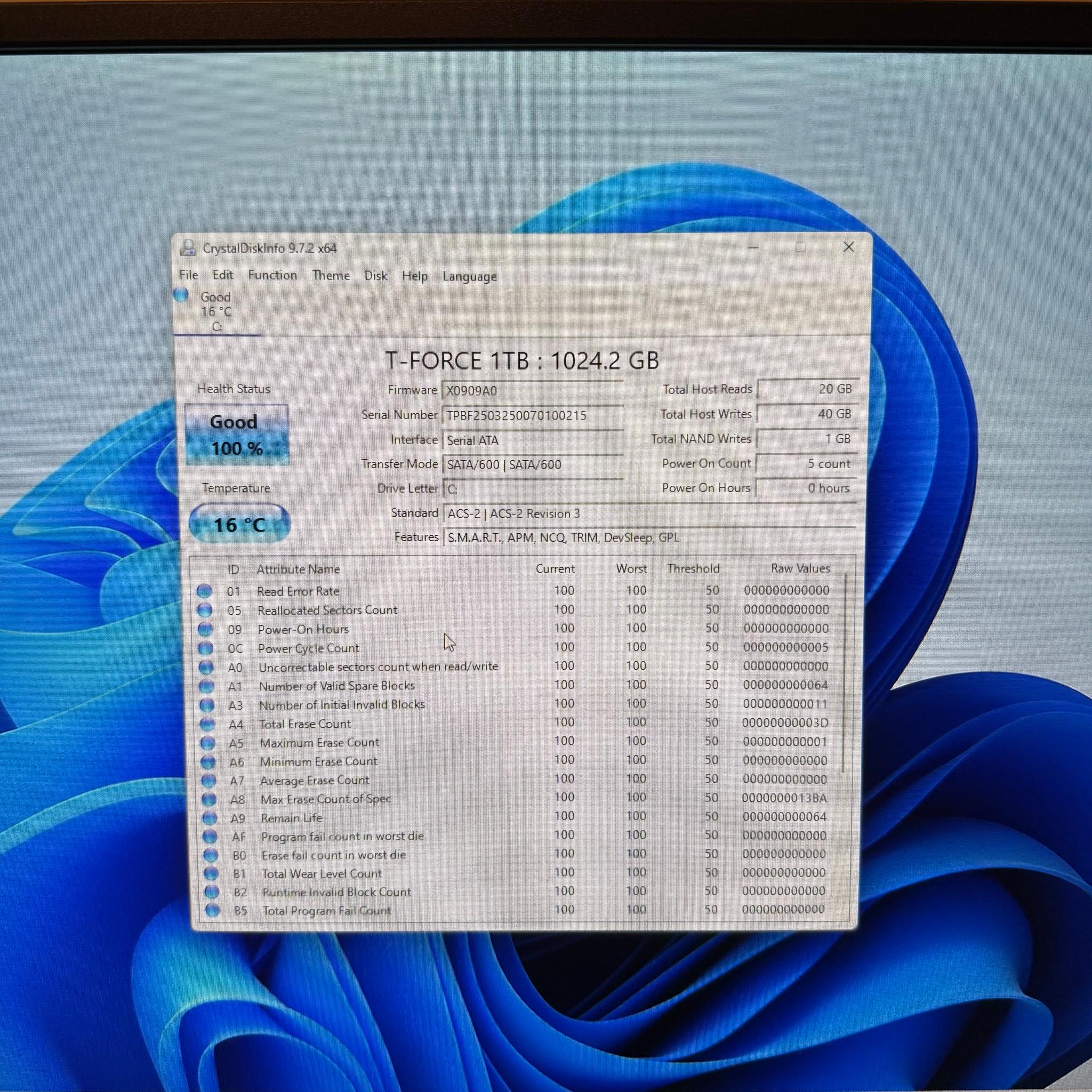Click the T-FORCE 1TB : 1024.2 GB title

[x=522, y=360]
